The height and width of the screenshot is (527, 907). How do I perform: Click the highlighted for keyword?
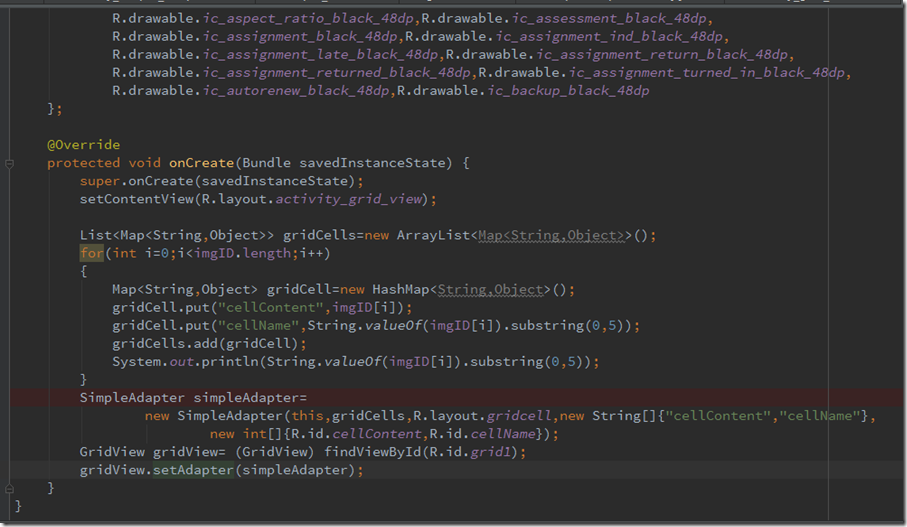click(91, 253)
